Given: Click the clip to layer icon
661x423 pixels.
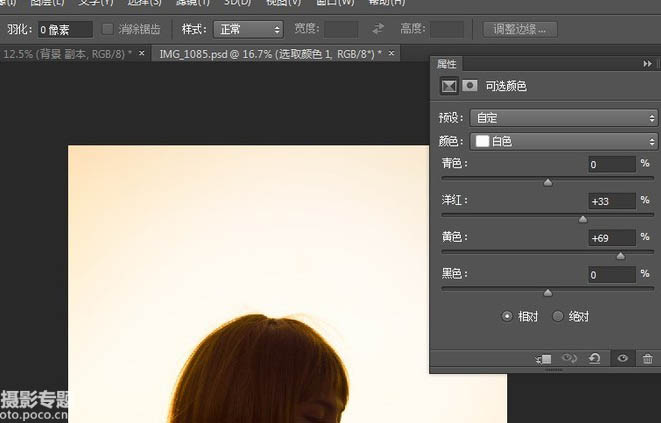Looking at the screenshot, I should point(544,358).
